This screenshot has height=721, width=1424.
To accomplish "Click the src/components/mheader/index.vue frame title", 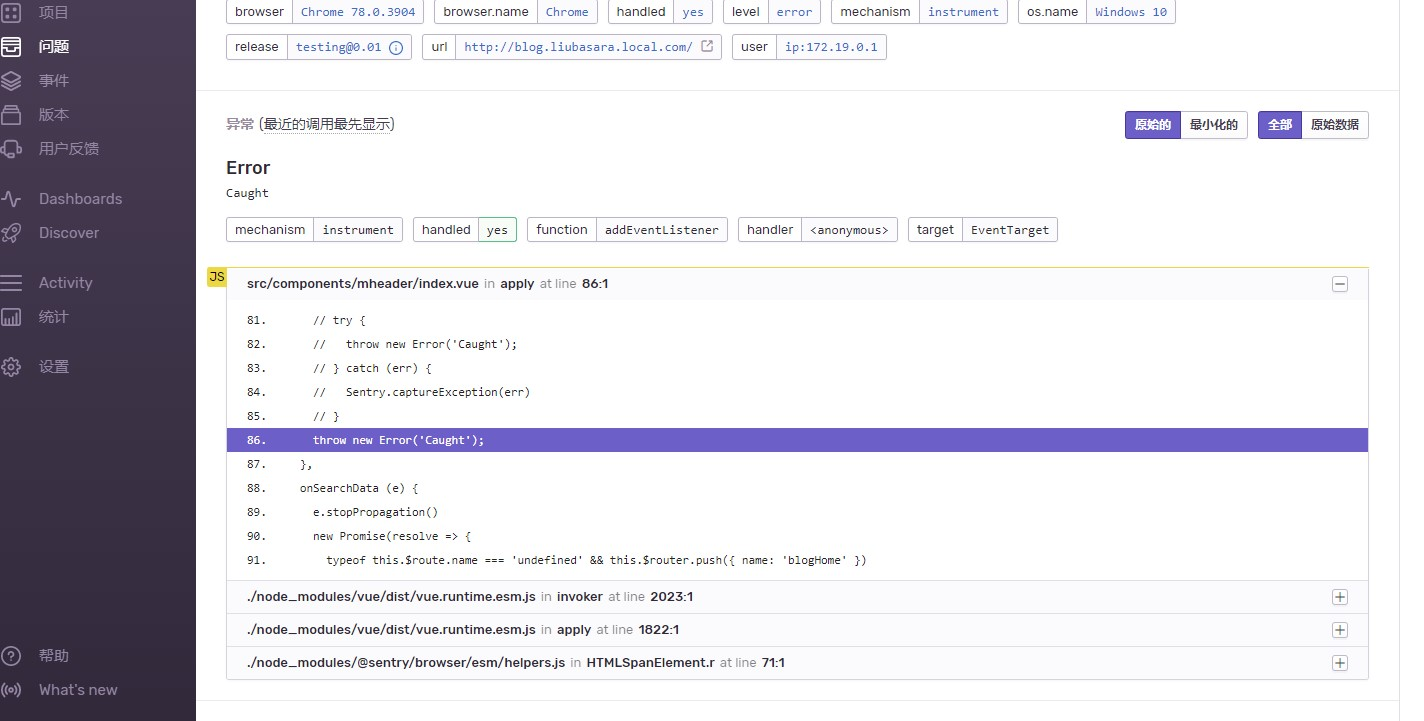I will pos(363,284).
